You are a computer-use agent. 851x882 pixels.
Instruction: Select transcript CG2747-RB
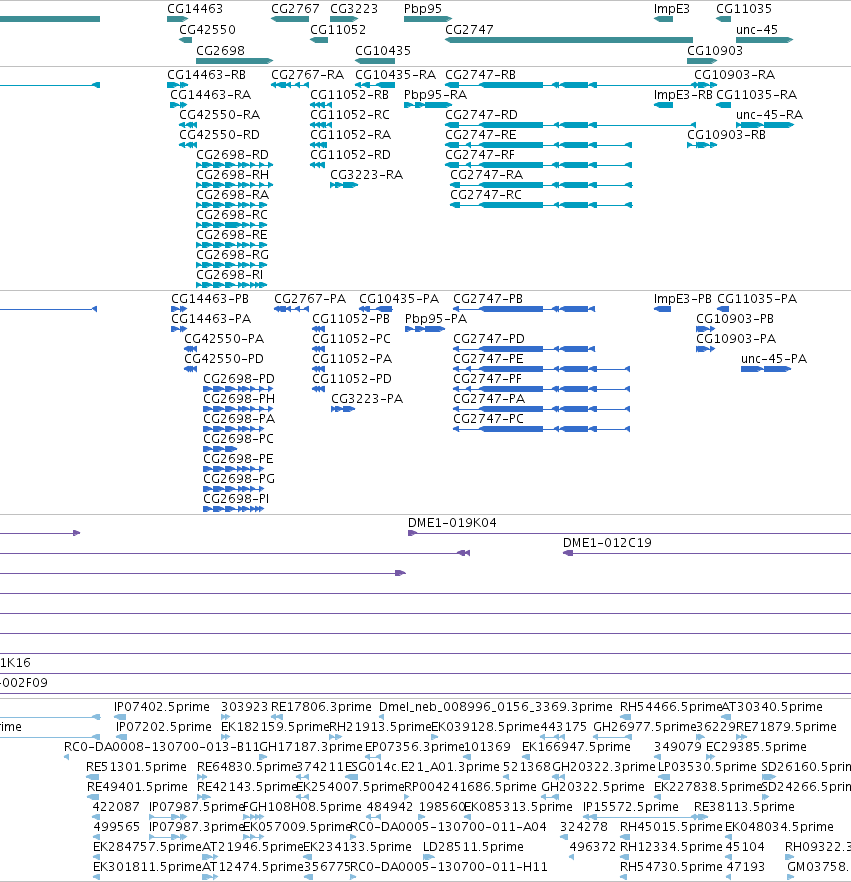pyautogui.click(x=480, y=75)
